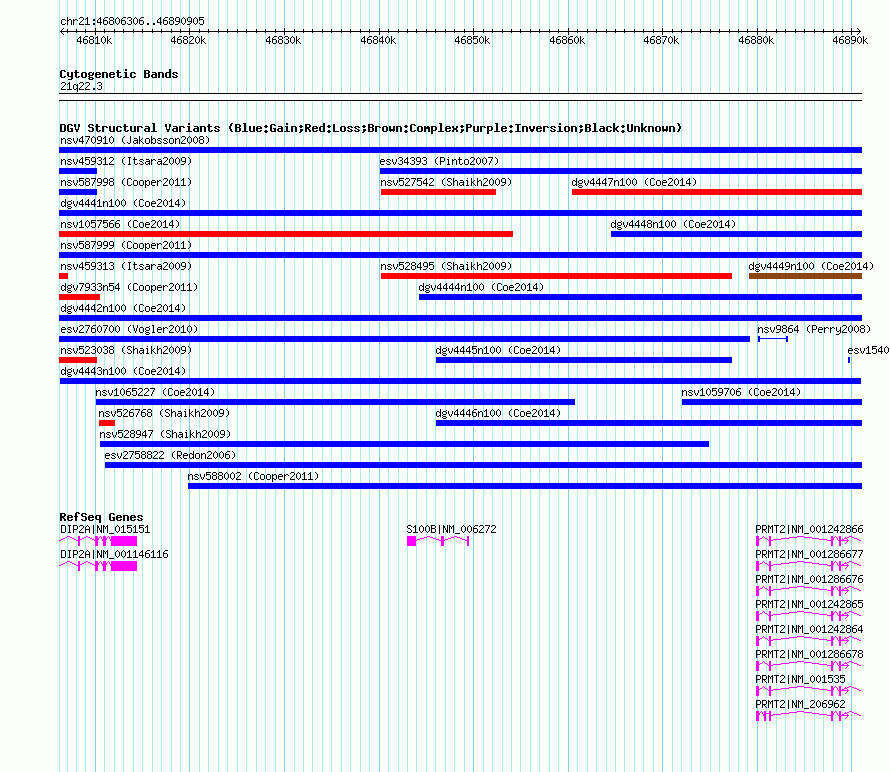Click the chr21:46806306..46890905 coordinate text
890x772 pixels.
pos(132,21)
